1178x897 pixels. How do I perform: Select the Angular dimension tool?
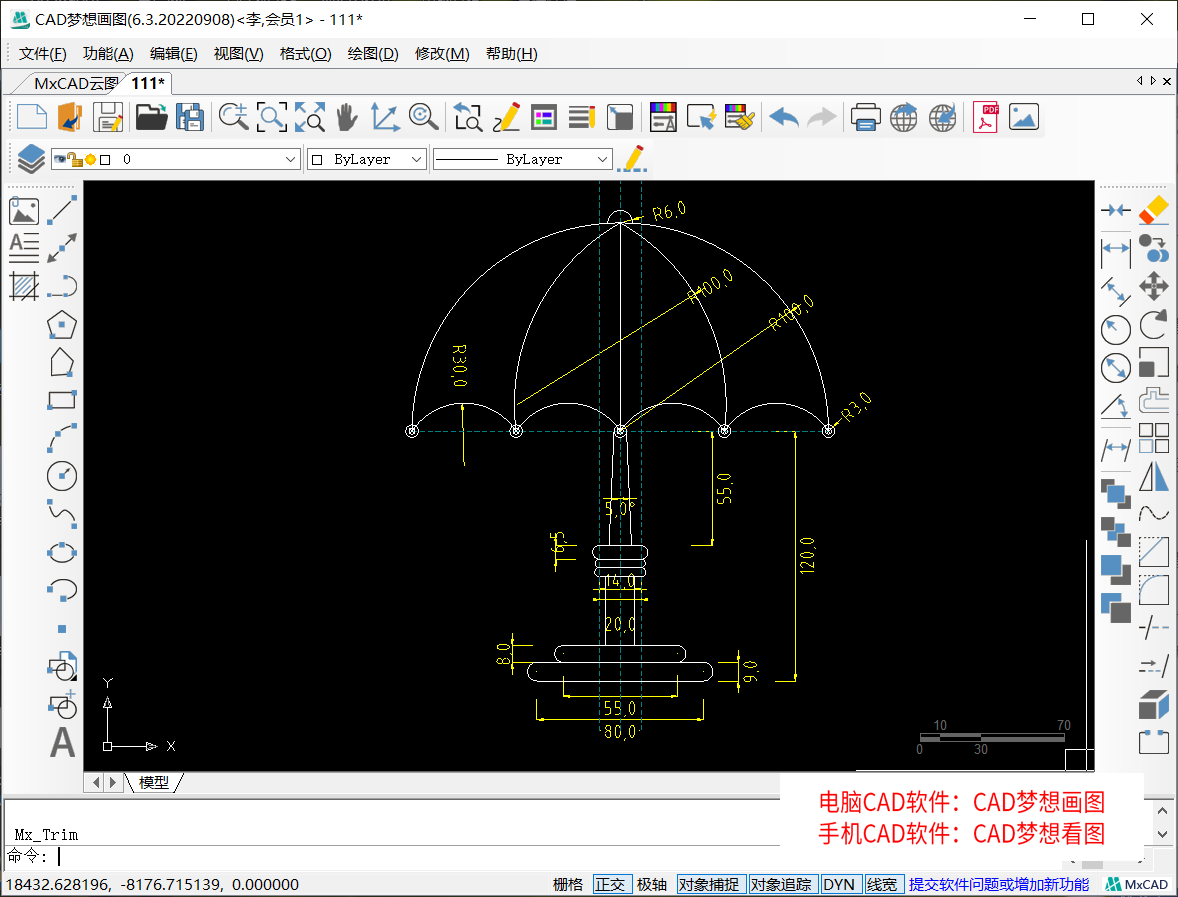tap(1116, 406)
